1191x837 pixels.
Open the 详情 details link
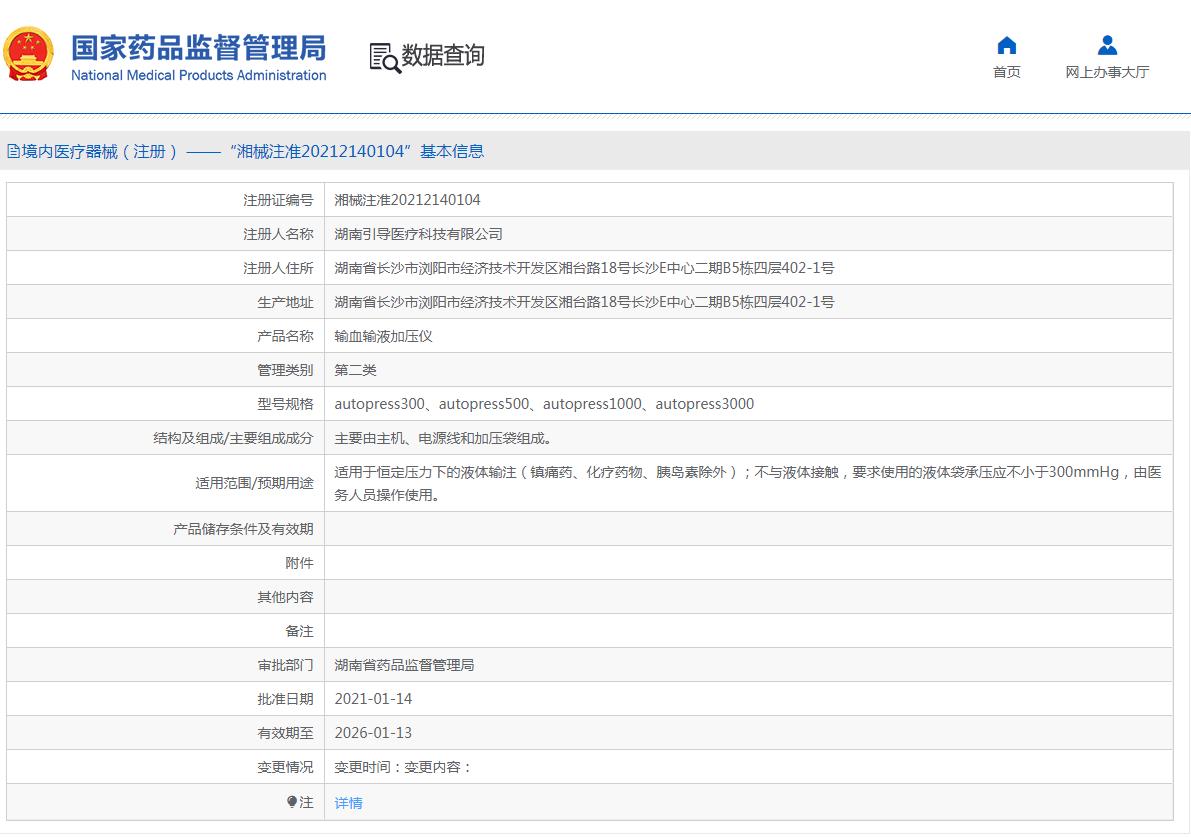[349, 803]
